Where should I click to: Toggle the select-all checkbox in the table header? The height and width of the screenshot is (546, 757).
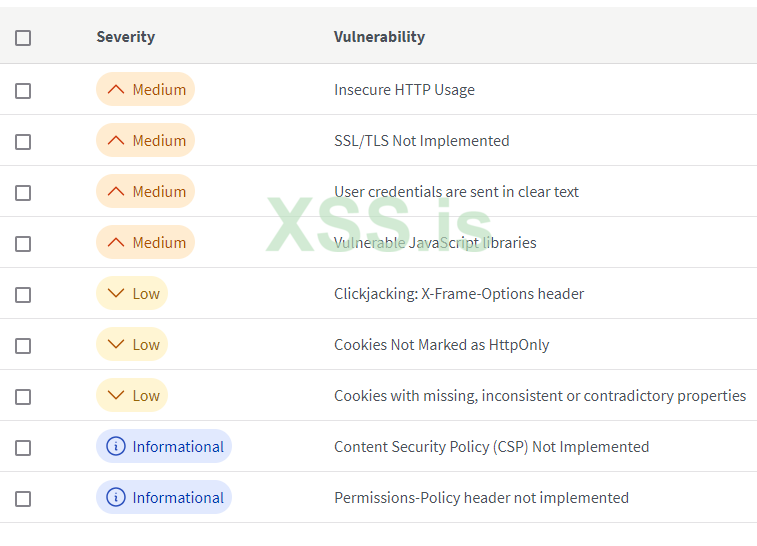[x=23, y=38]
